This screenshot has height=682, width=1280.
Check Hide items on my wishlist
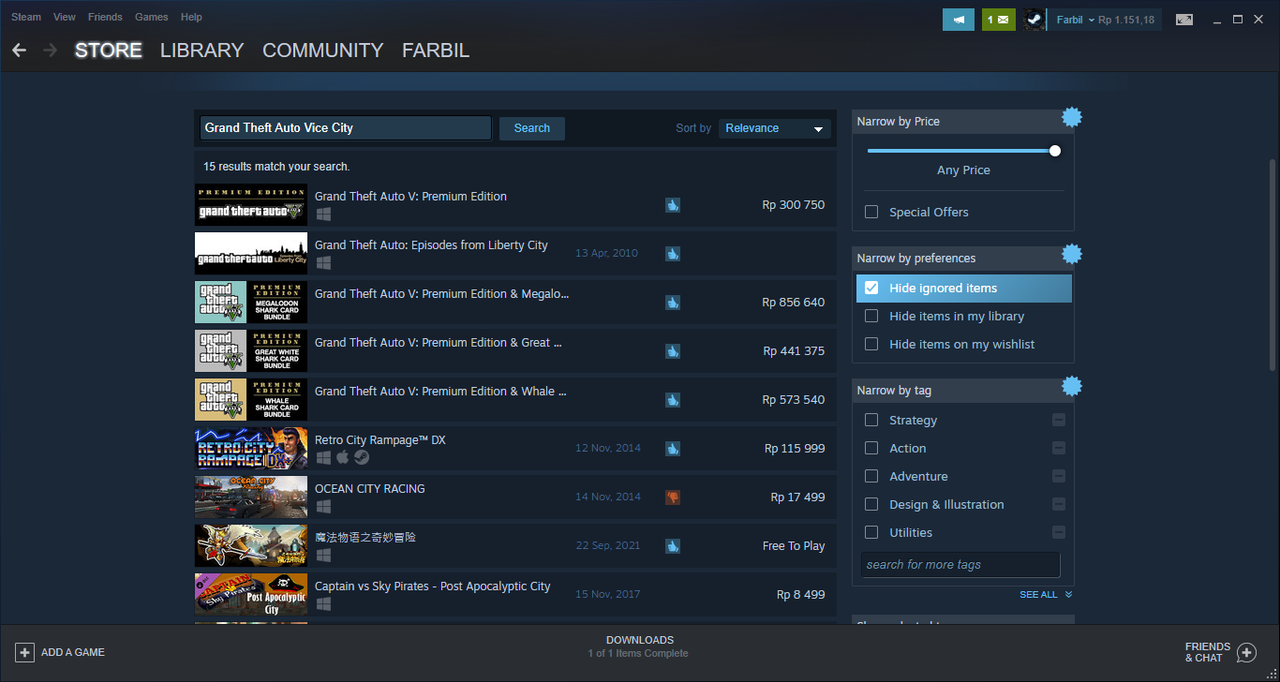pyautogui.click(x=871, y=344)
